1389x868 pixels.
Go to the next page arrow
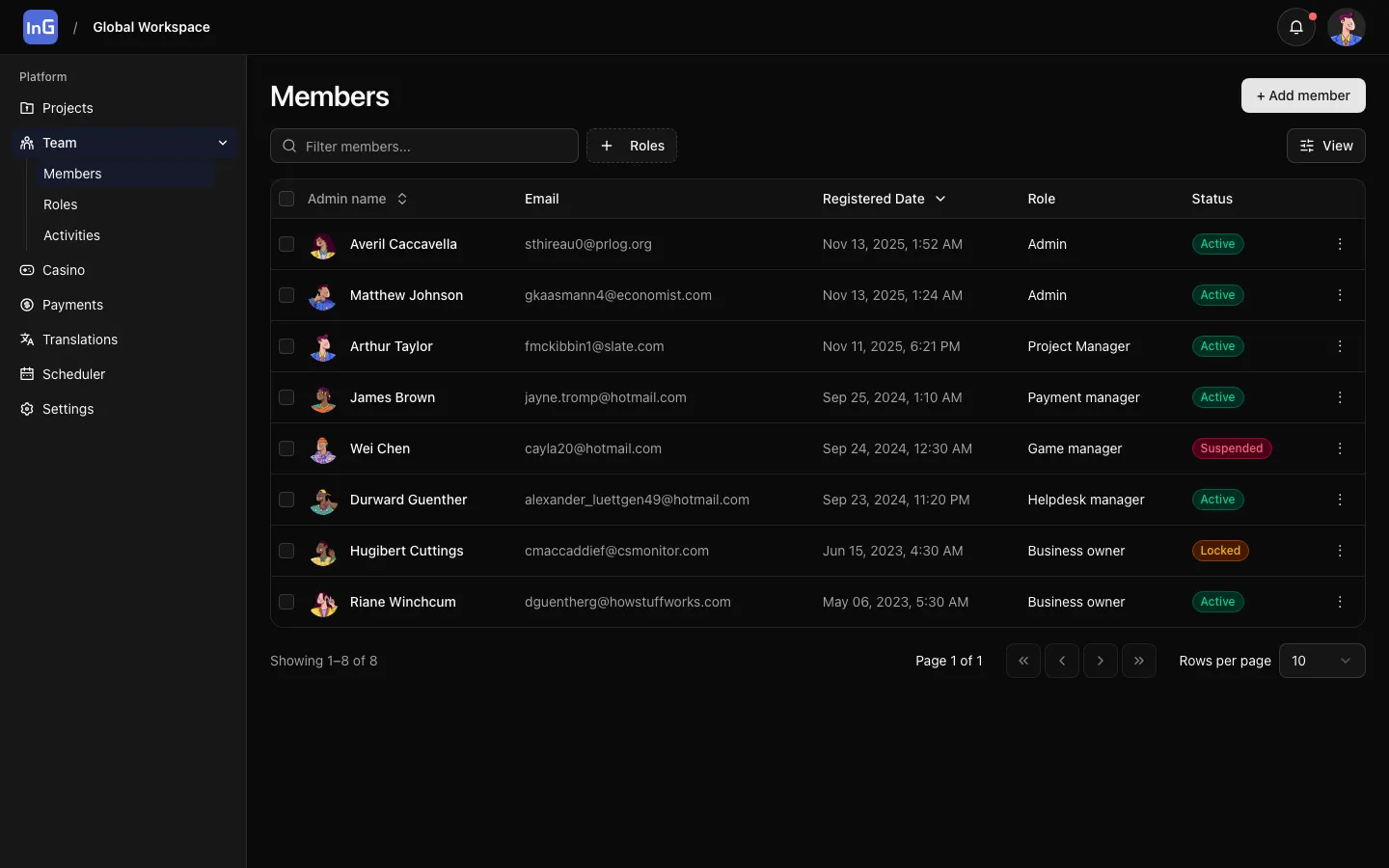[1100, 661]
